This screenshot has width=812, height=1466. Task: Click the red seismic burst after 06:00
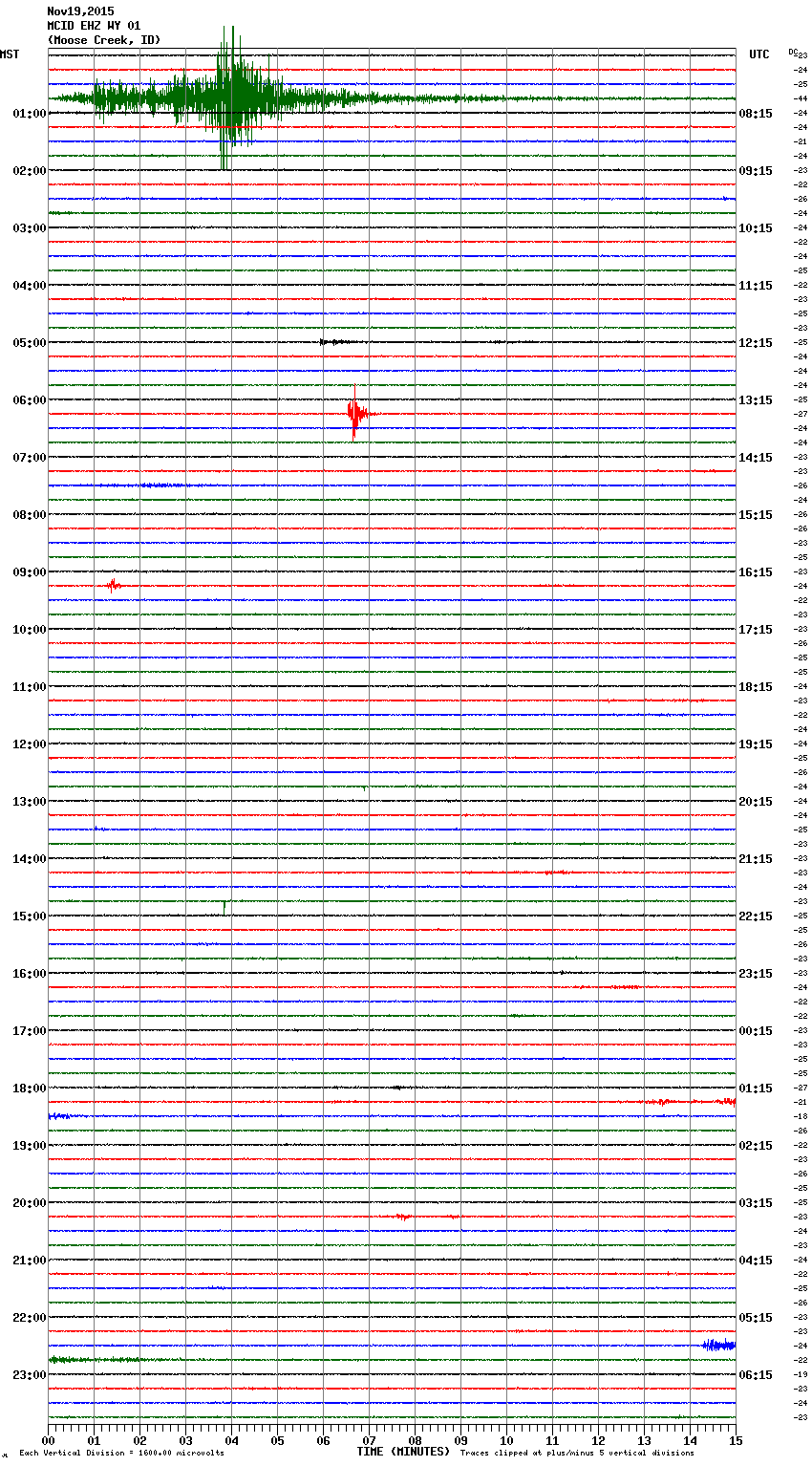click(x=355, y=414)
